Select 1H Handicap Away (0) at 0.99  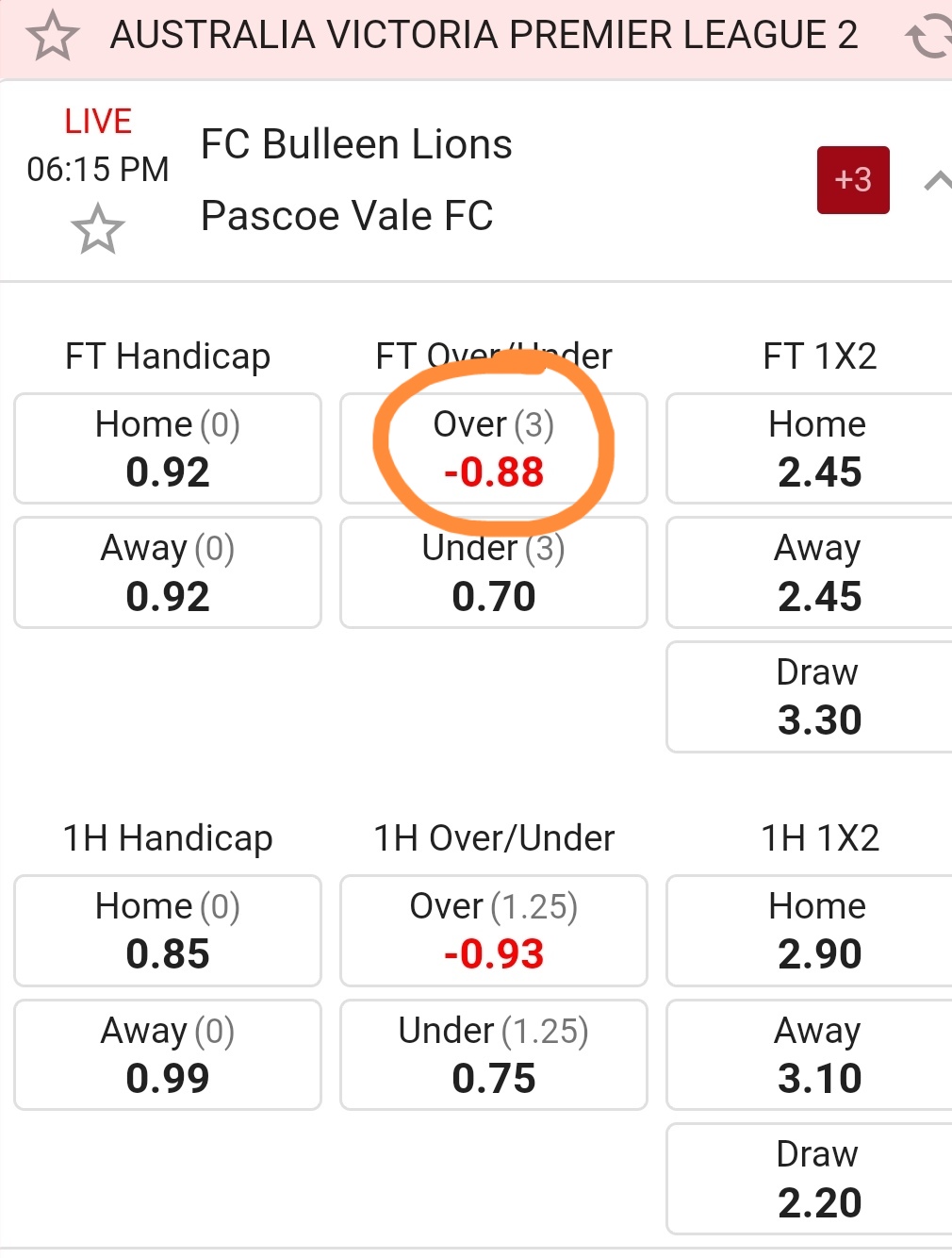pos(168,1054)
